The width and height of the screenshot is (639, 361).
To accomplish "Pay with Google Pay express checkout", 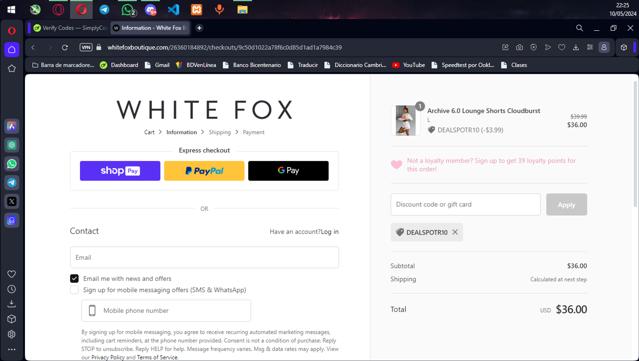I will pyautogui.click(x=288, y=171).
